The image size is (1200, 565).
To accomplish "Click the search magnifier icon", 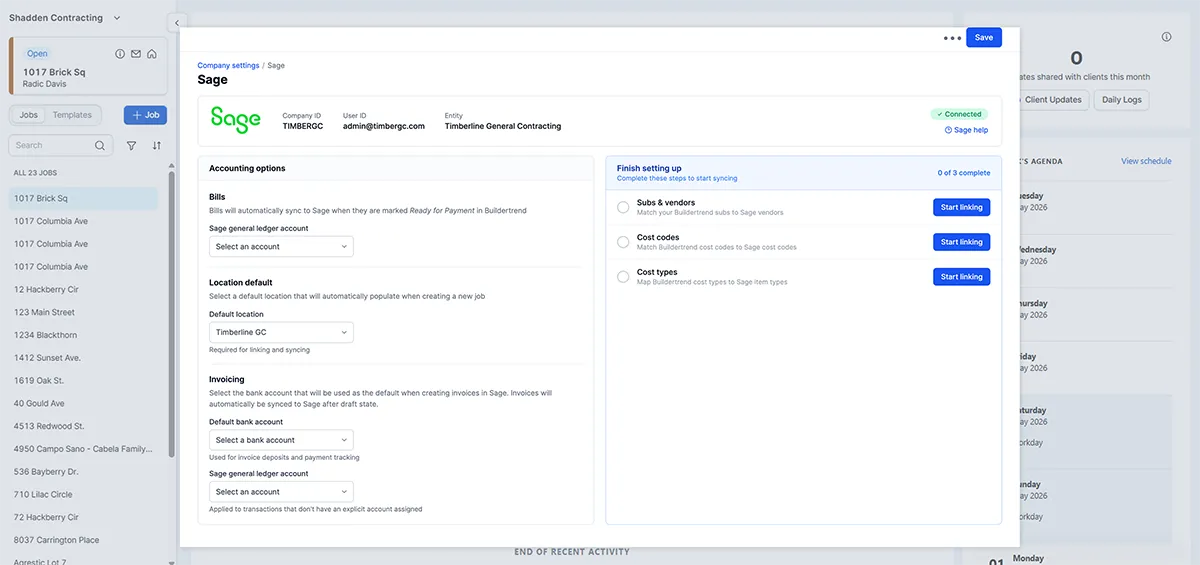I will pyautogui.click(x=100, y=145).
